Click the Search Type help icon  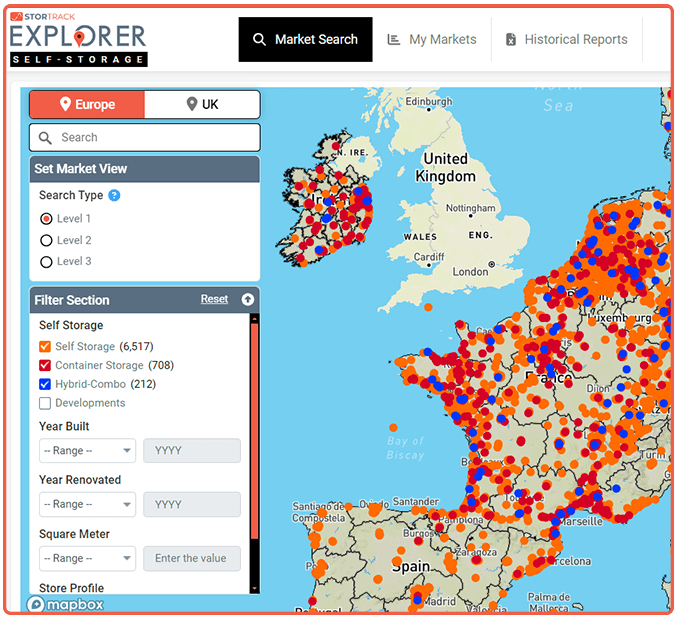pyautogui.click(x=114, y=196)
